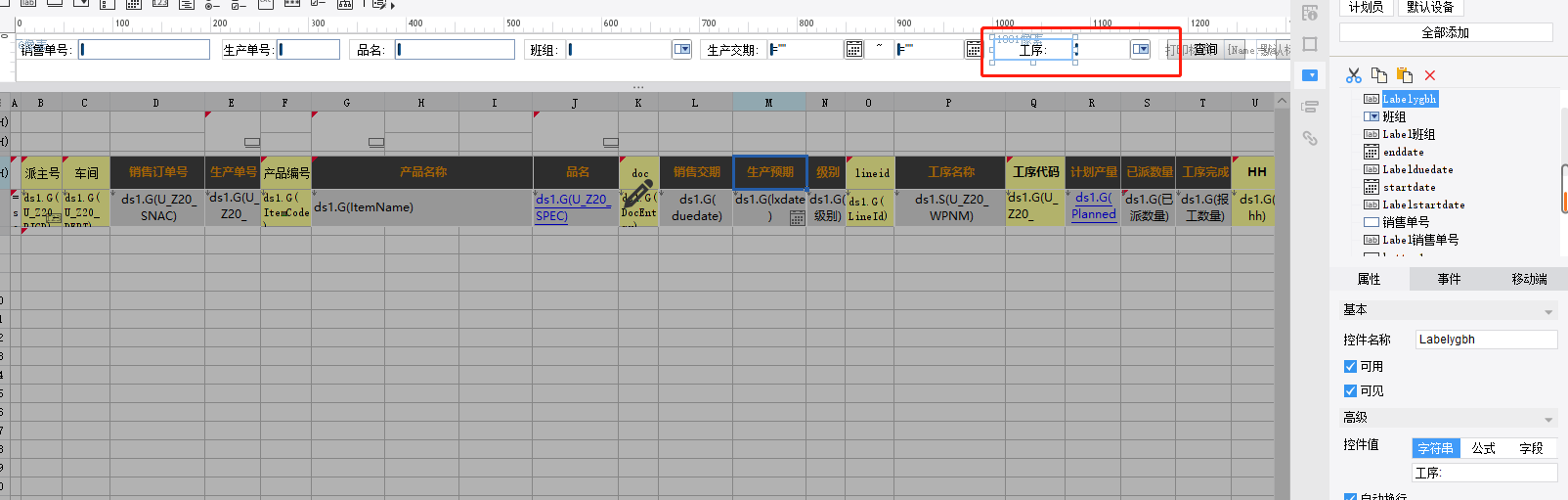Copy the selected widget
The height and width of the screenshot is (500, 1568).
(x=1378, y=75)
